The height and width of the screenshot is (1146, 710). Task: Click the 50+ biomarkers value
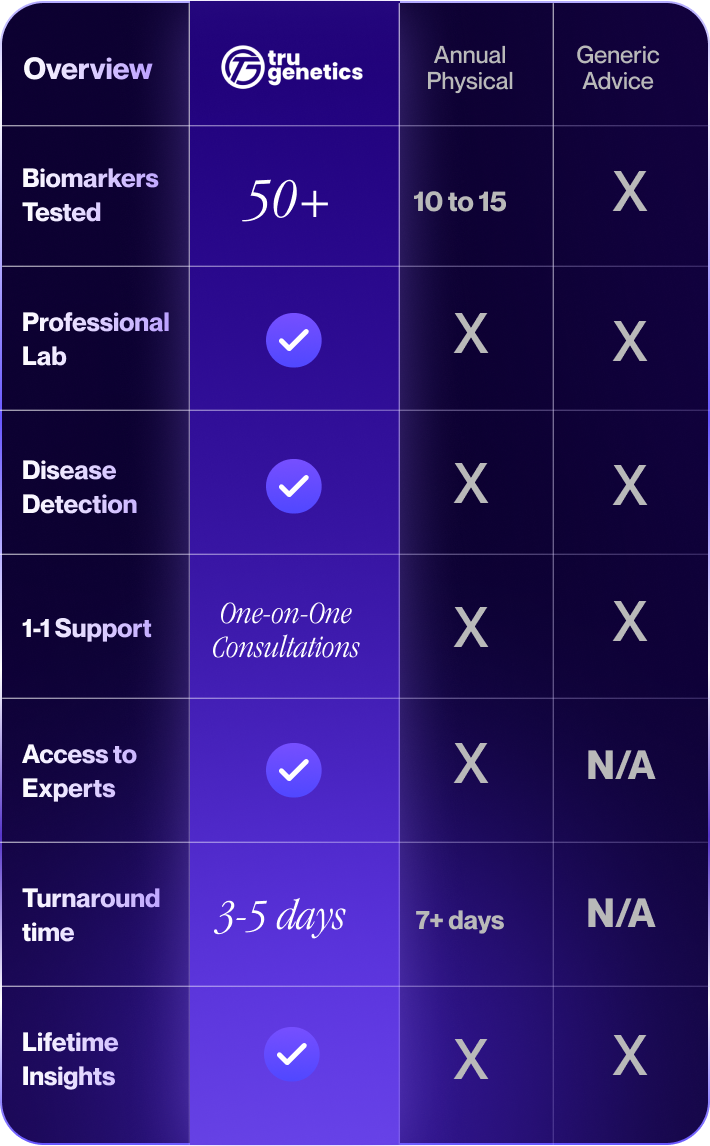[286, 202]
